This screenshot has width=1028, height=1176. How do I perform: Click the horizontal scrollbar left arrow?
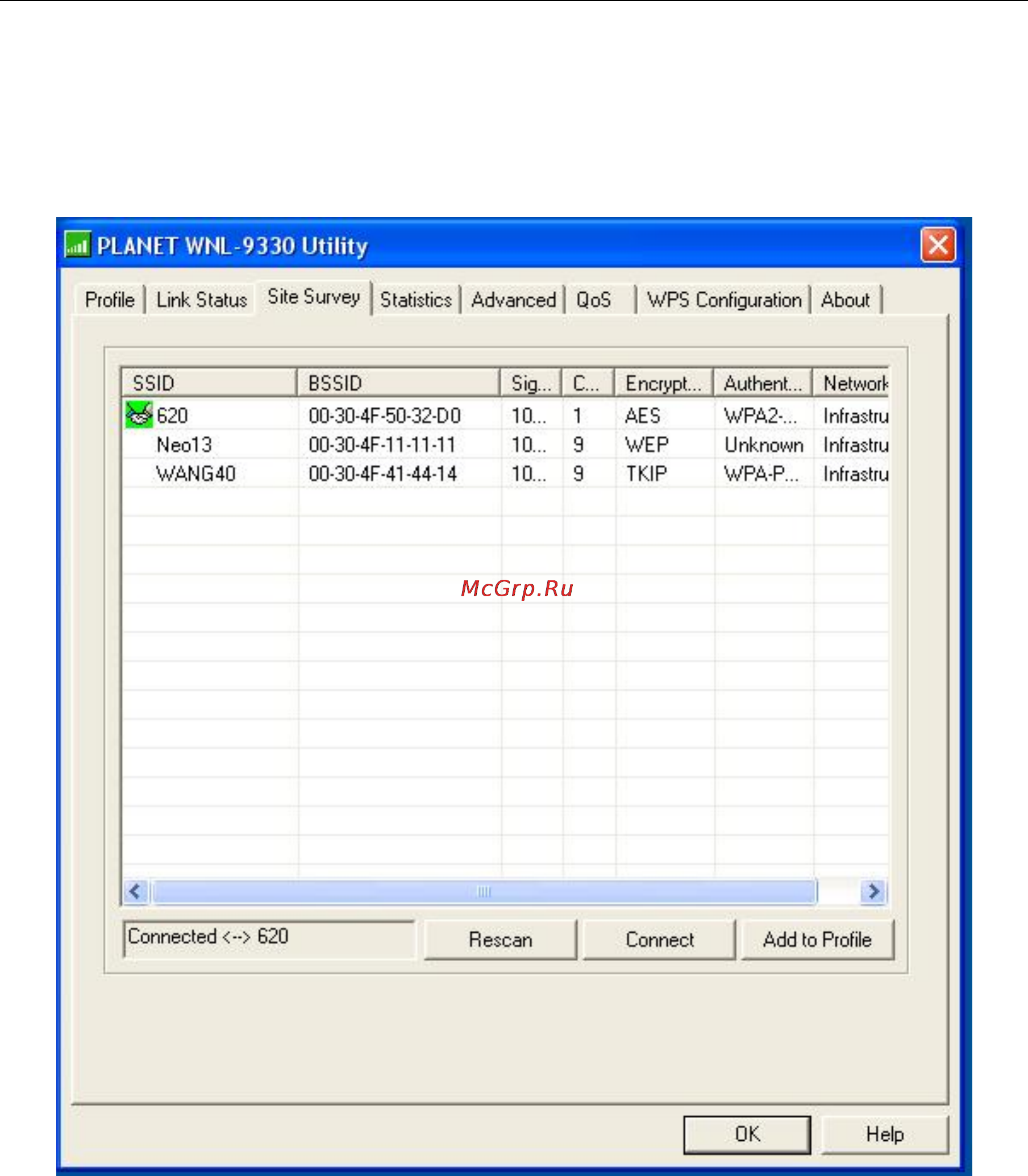tap(136, 891)
